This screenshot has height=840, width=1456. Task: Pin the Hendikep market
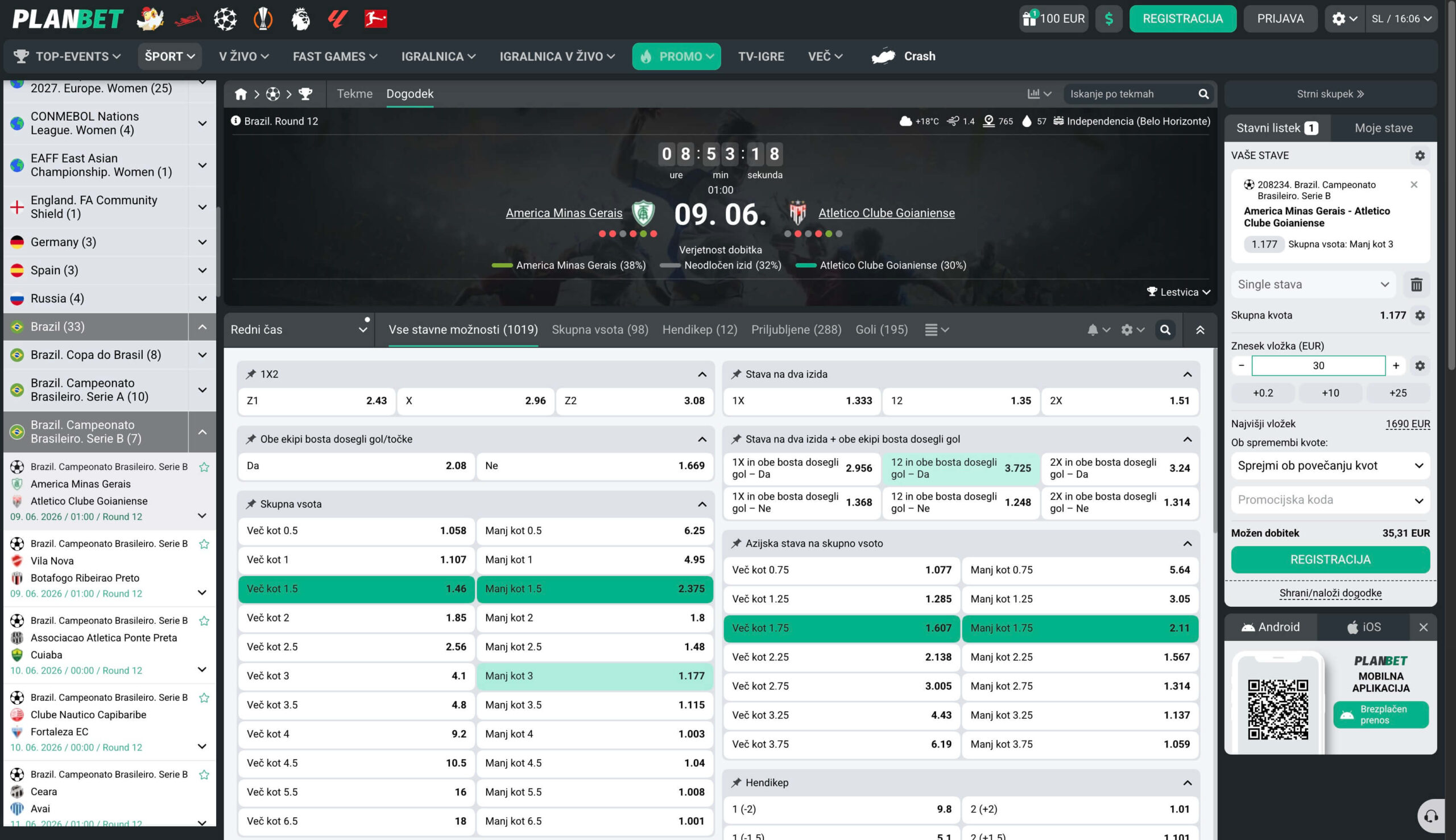[x=736, y=783]
